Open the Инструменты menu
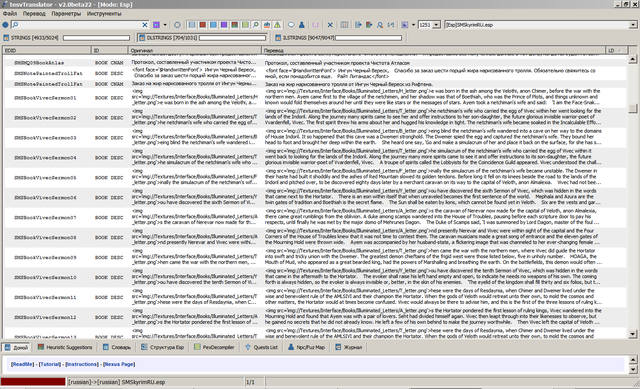The height and width of the screenshot is (389, 640). coord(104,13)
